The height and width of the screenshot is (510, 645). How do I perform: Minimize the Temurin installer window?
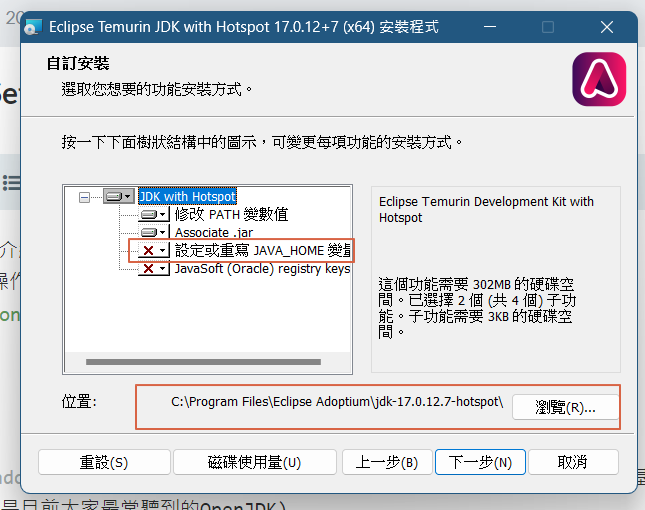pyautogui.click(x=490, y=27)
